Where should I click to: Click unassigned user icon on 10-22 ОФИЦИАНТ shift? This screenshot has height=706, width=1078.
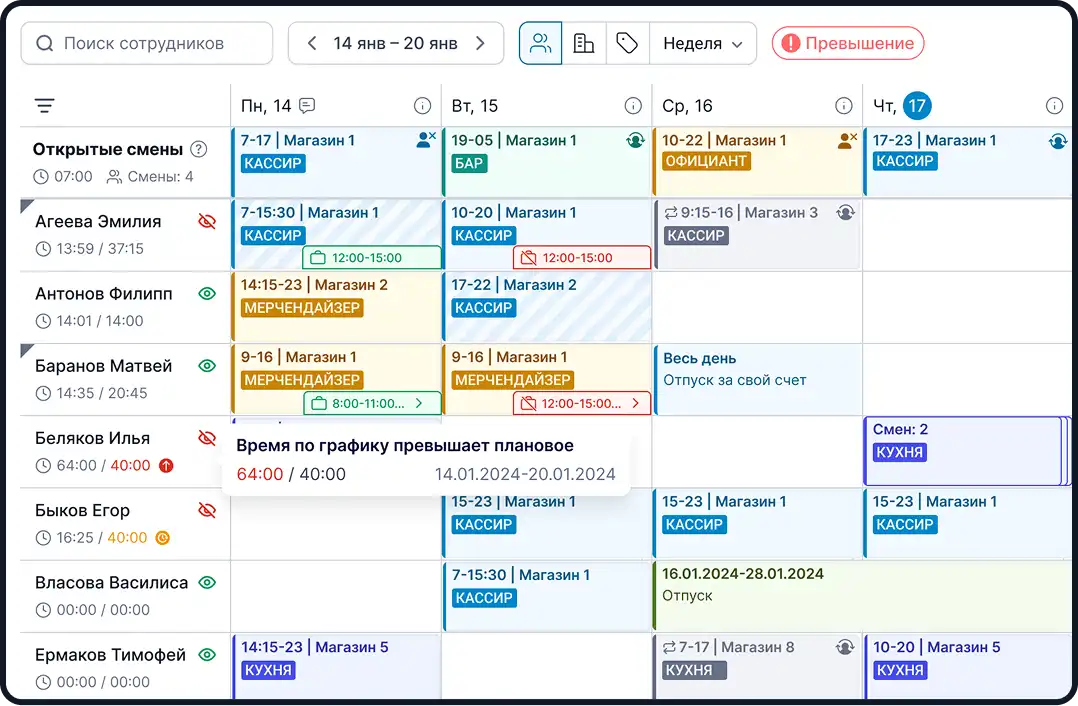(x=847, y=140)
